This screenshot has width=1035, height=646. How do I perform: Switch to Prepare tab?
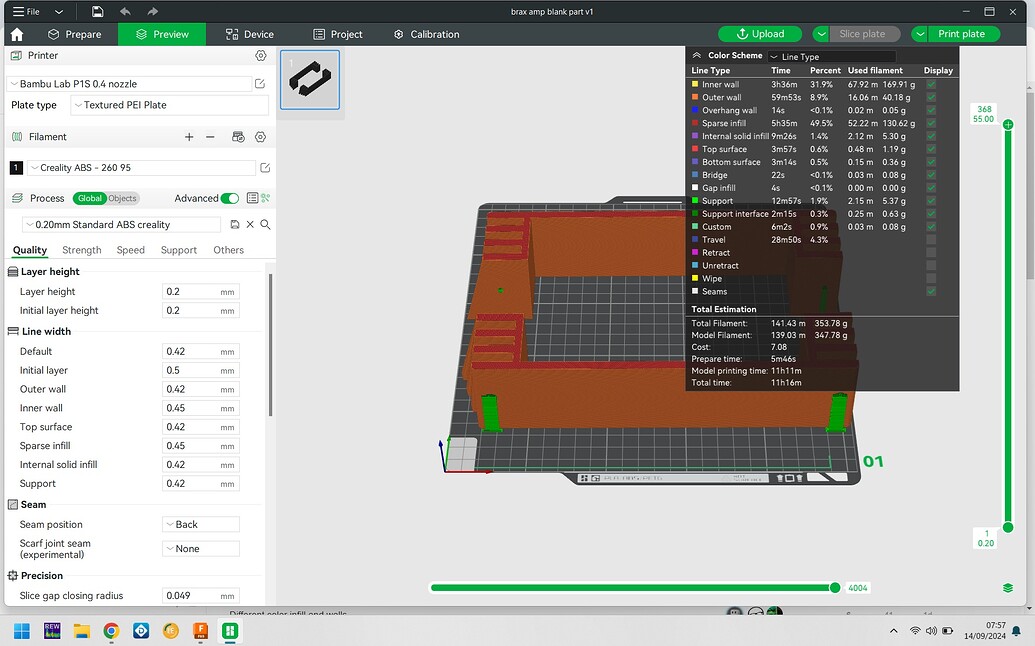[x=75, y=34]
